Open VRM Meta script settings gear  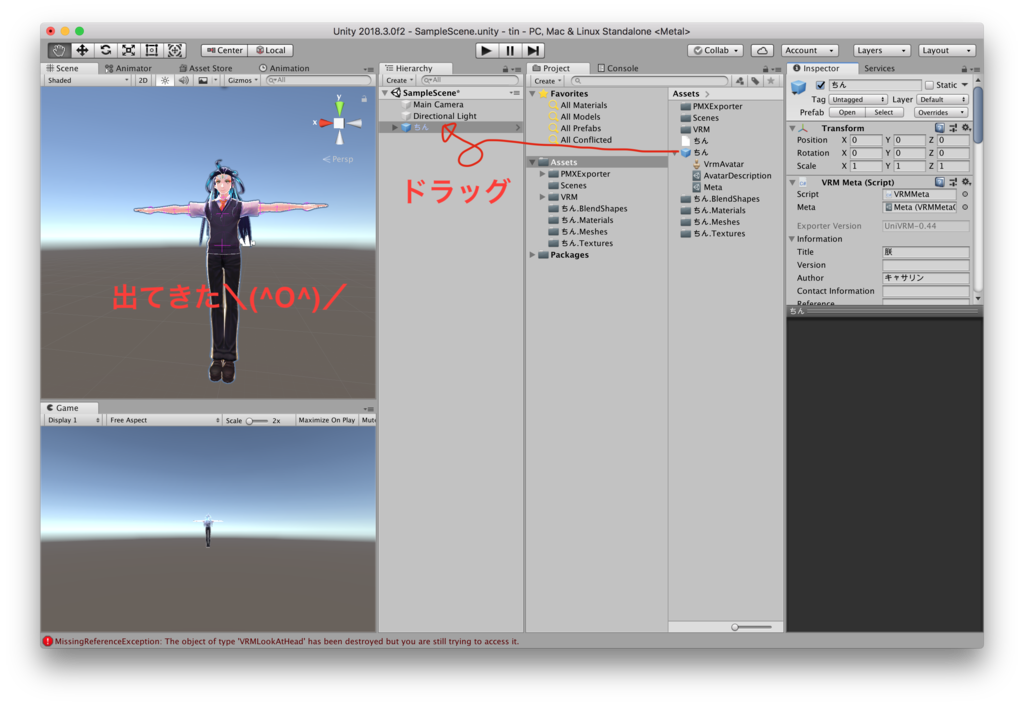[x=966, y=182]
